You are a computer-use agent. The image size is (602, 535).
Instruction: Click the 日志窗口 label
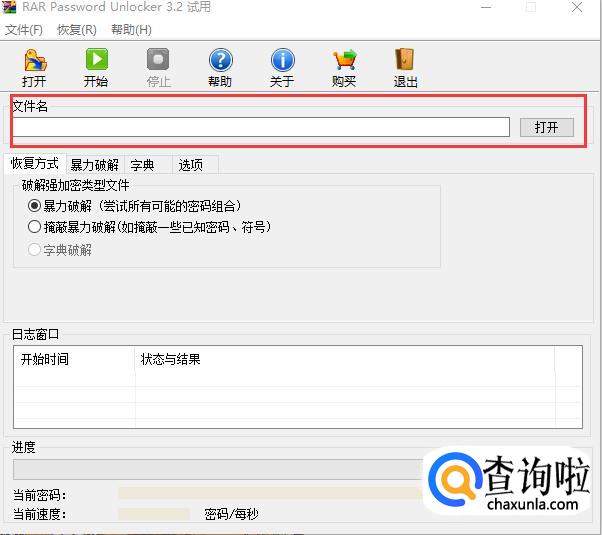pyautogui.click(x=35, y=334)
